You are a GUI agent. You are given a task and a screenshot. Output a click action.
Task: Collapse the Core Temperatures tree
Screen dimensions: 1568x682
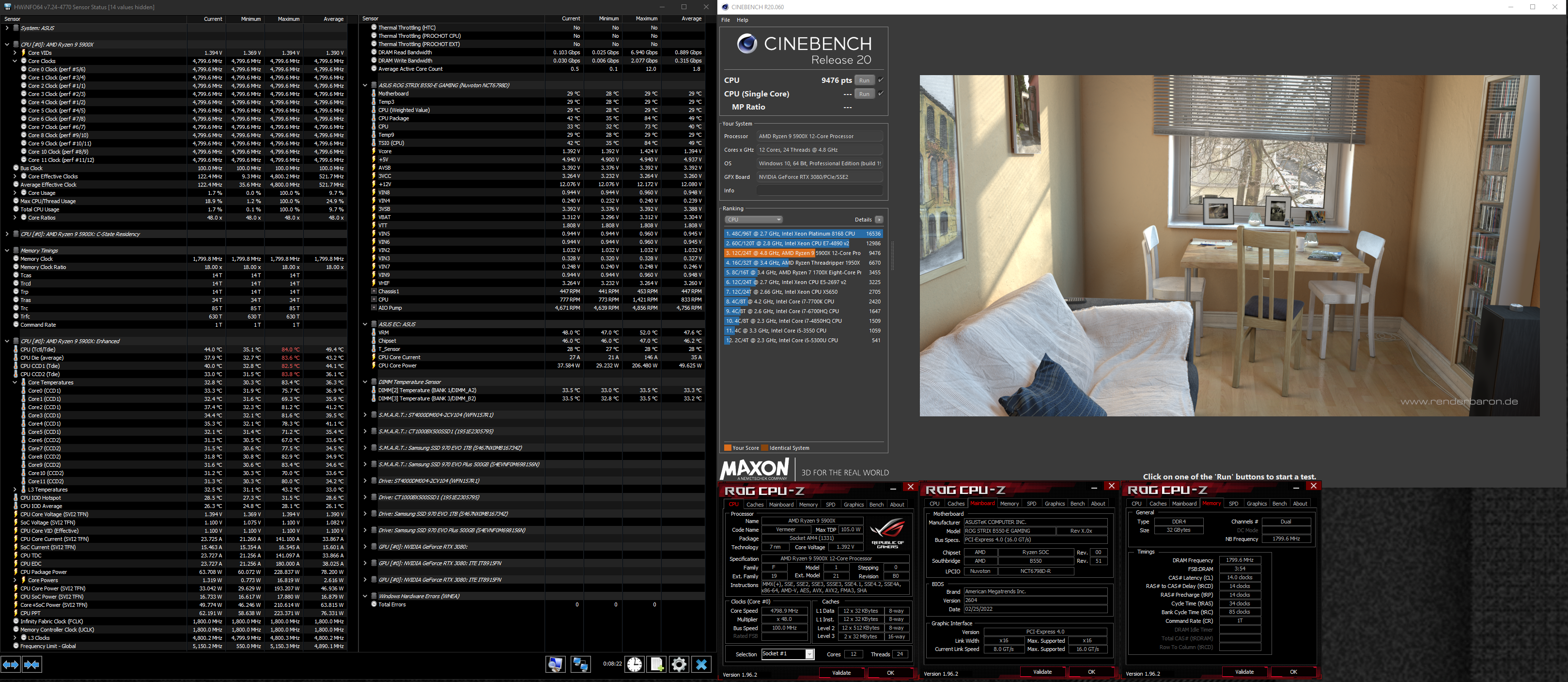click(15, 382)
